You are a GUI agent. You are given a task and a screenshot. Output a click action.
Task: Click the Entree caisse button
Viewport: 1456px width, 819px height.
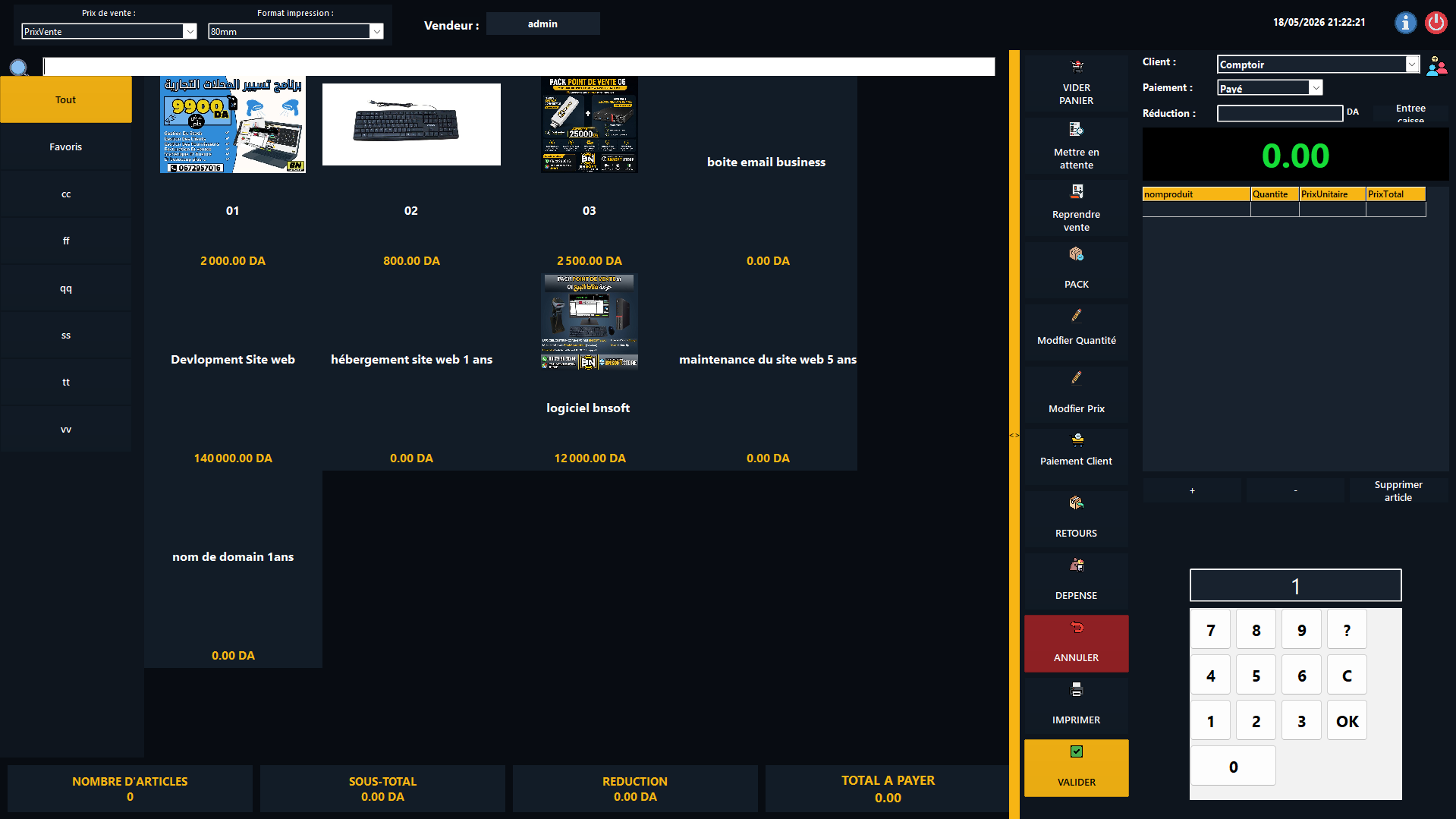pyautogui.click(x=1410, y=113)
